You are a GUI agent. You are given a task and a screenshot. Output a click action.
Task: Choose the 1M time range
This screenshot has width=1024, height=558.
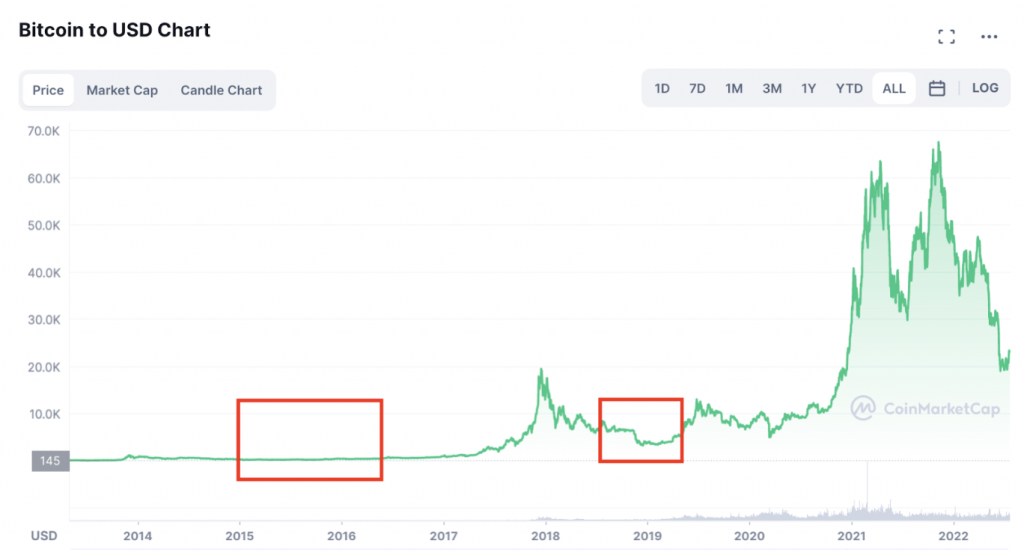click(734, 89)
